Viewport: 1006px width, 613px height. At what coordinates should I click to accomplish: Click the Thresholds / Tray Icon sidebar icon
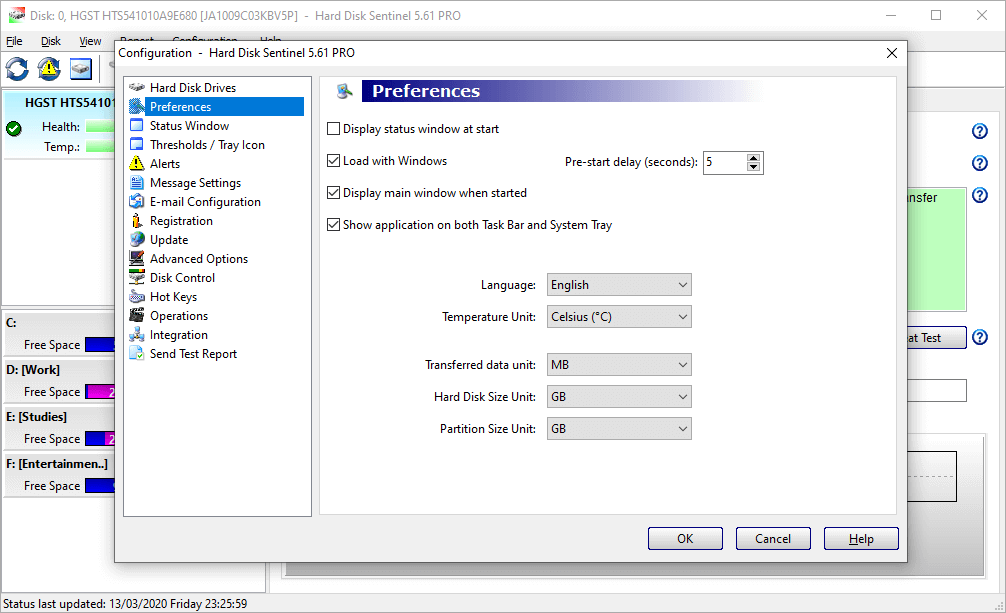137,144
